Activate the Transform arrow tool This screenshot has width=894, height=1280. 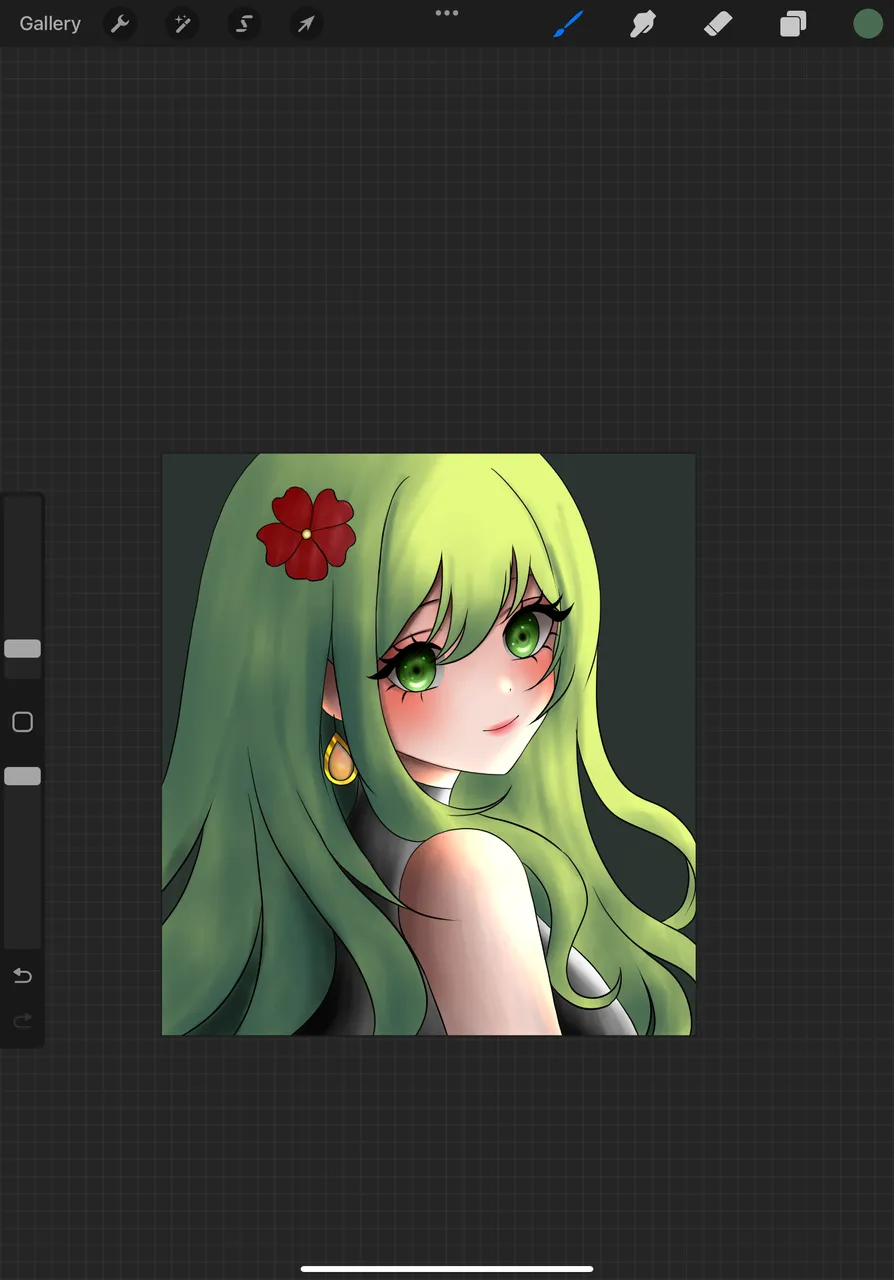pyautogui.click(x=306, y=24)
